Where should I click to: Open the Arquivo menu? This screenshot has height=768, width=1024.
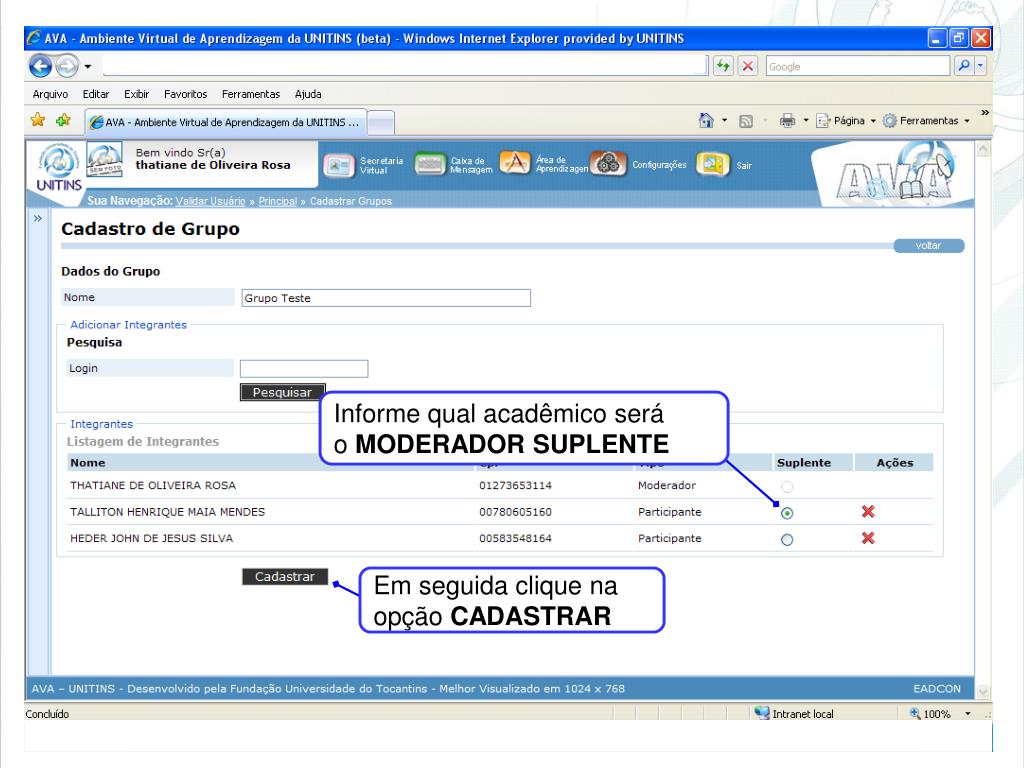tap(50, 94)
